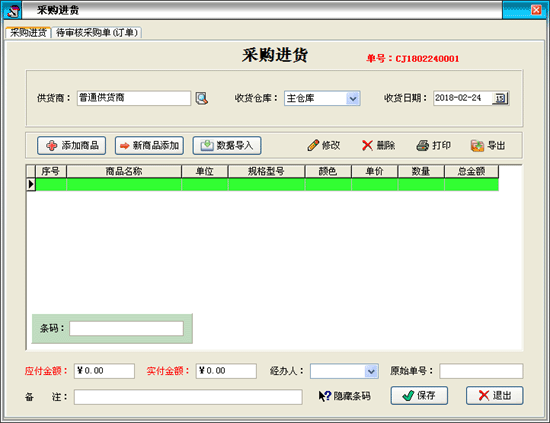Click the 导出 export icon

pos(477,145)
